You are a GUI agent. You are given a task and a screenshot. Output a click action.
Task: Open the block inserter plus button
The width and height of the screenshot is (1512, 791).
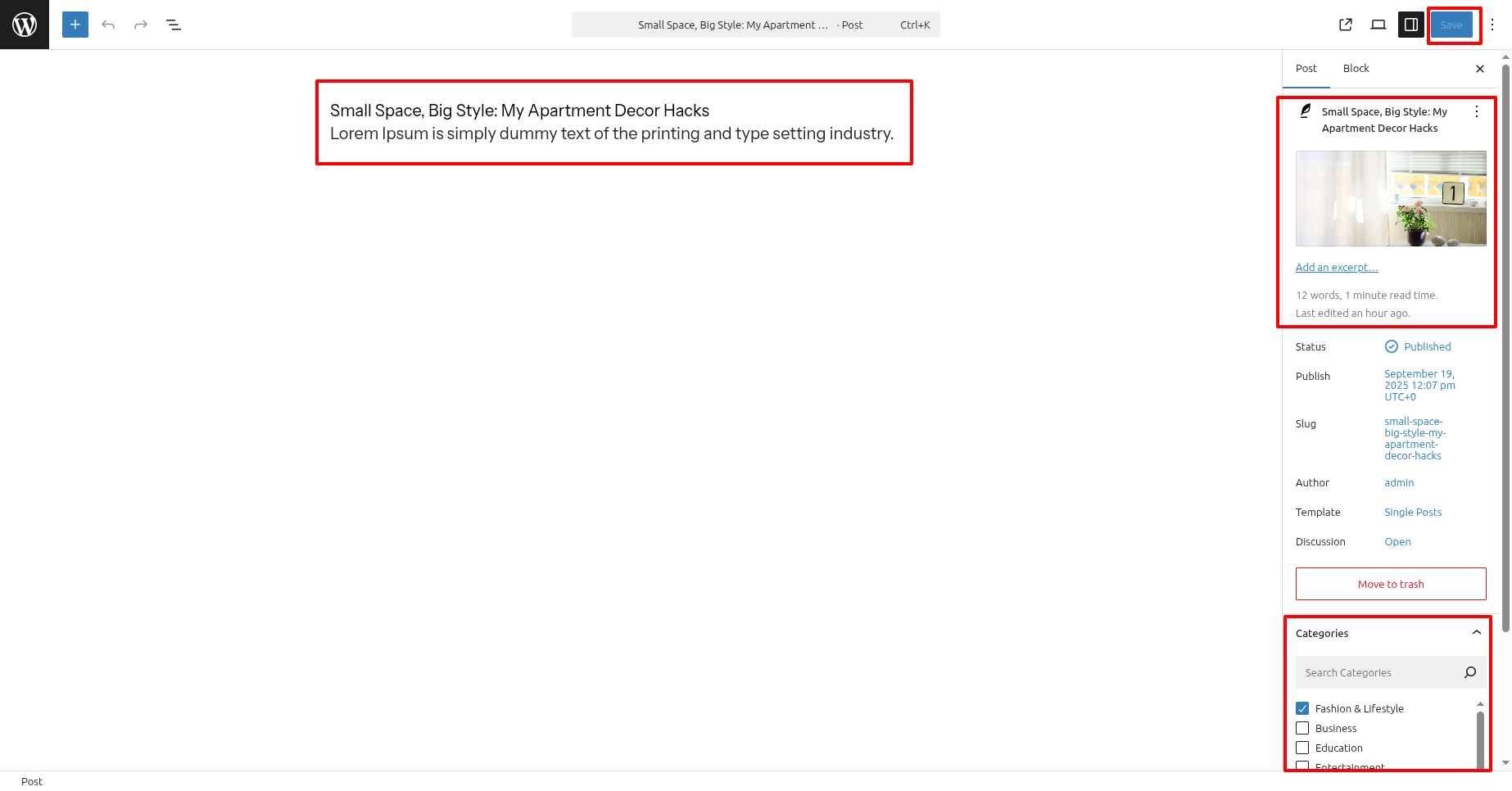(75, 25)
